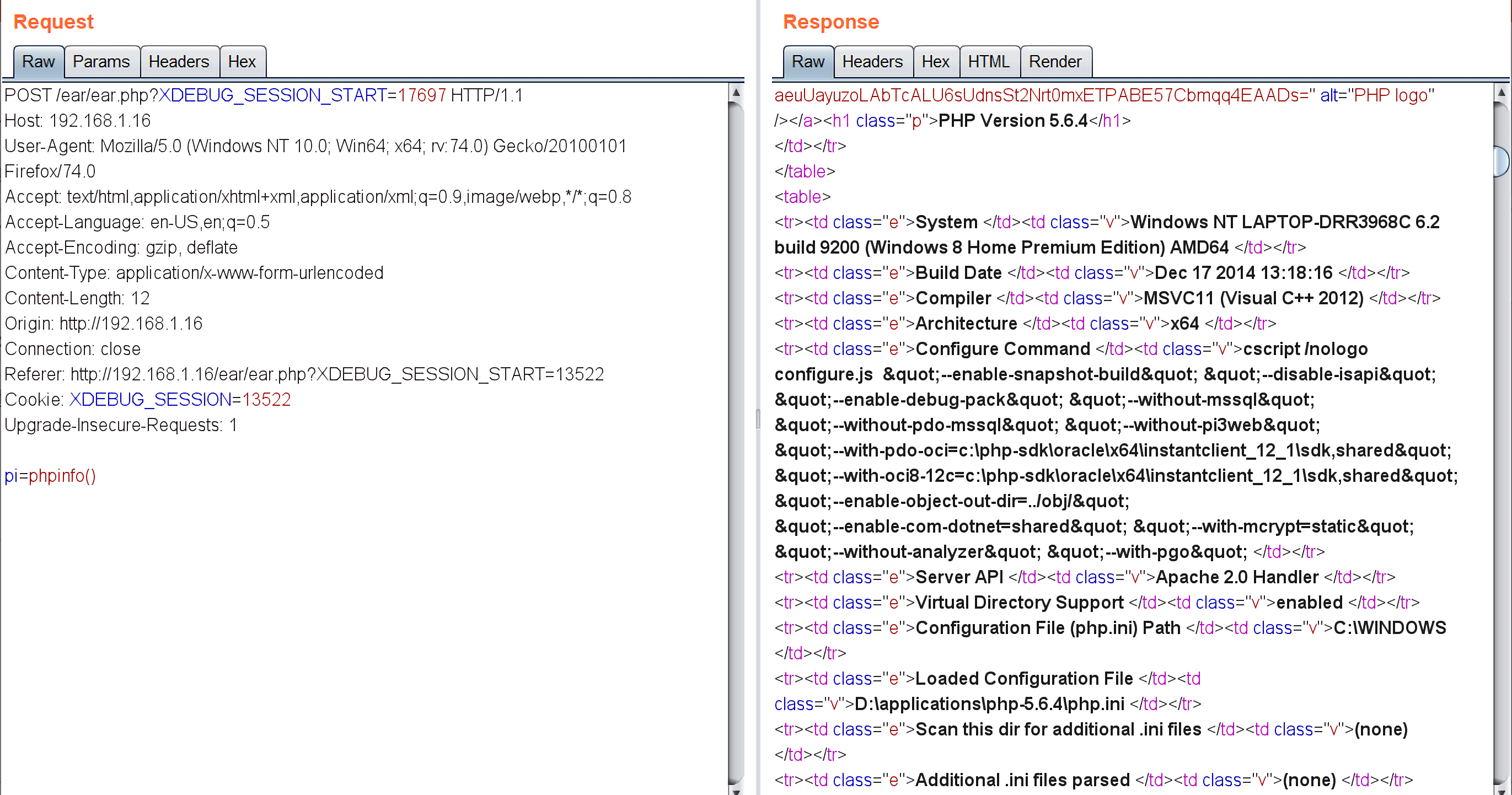Click the Accept-Language: en-US header

point(137,222)
